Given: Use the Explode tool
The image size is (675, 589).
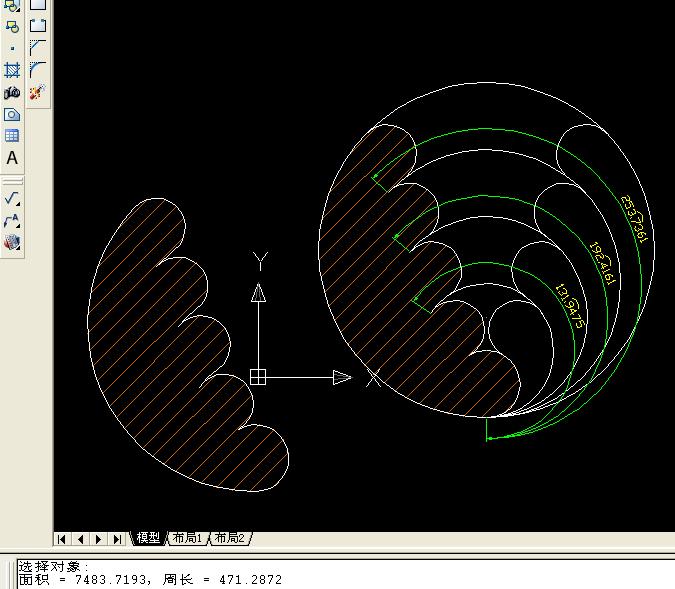Looking at the screenshot, I should (x=37, y=92).
